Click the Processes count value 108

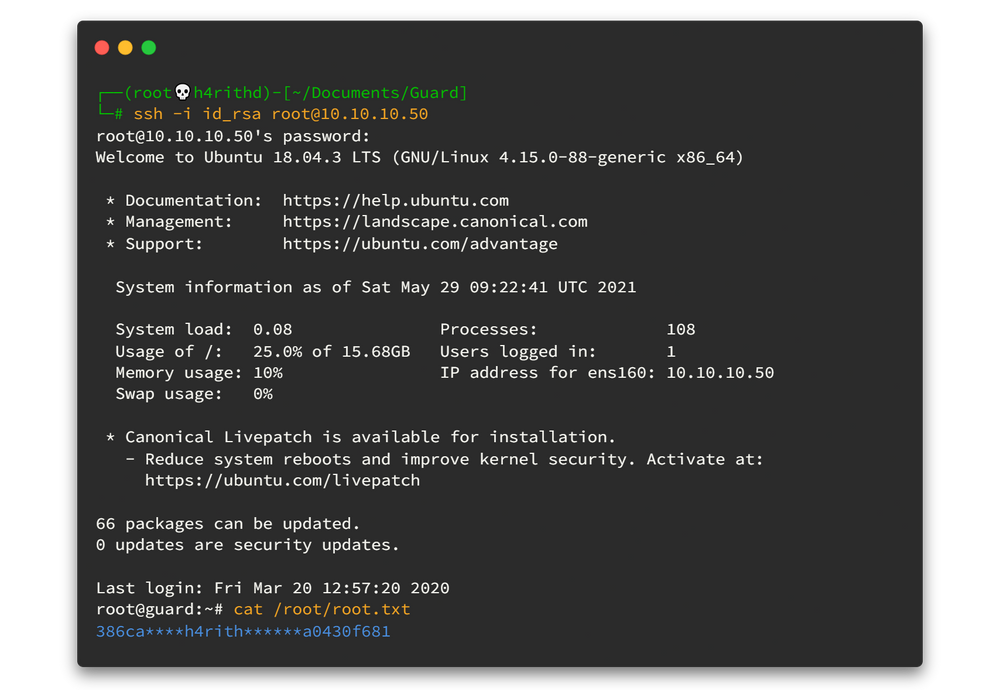pos(680,330)
